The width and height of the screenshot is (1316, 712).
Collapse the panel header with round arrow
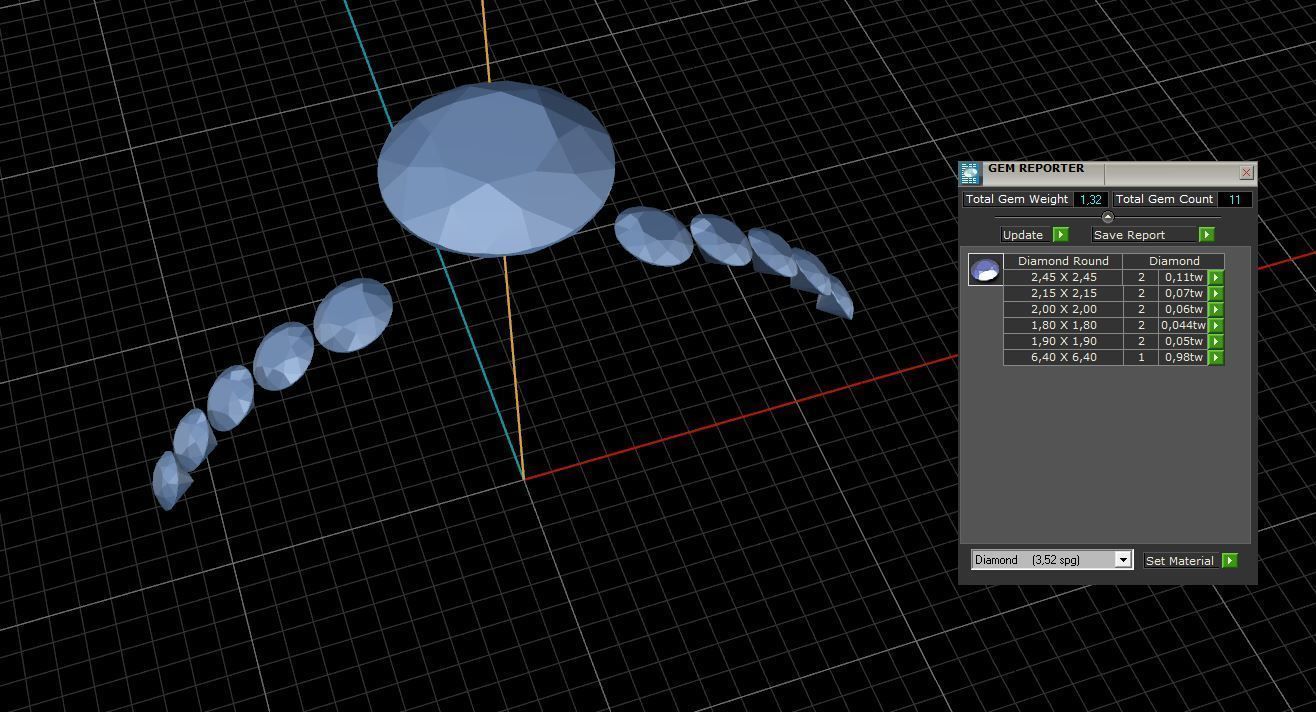tap(1107, 217)
